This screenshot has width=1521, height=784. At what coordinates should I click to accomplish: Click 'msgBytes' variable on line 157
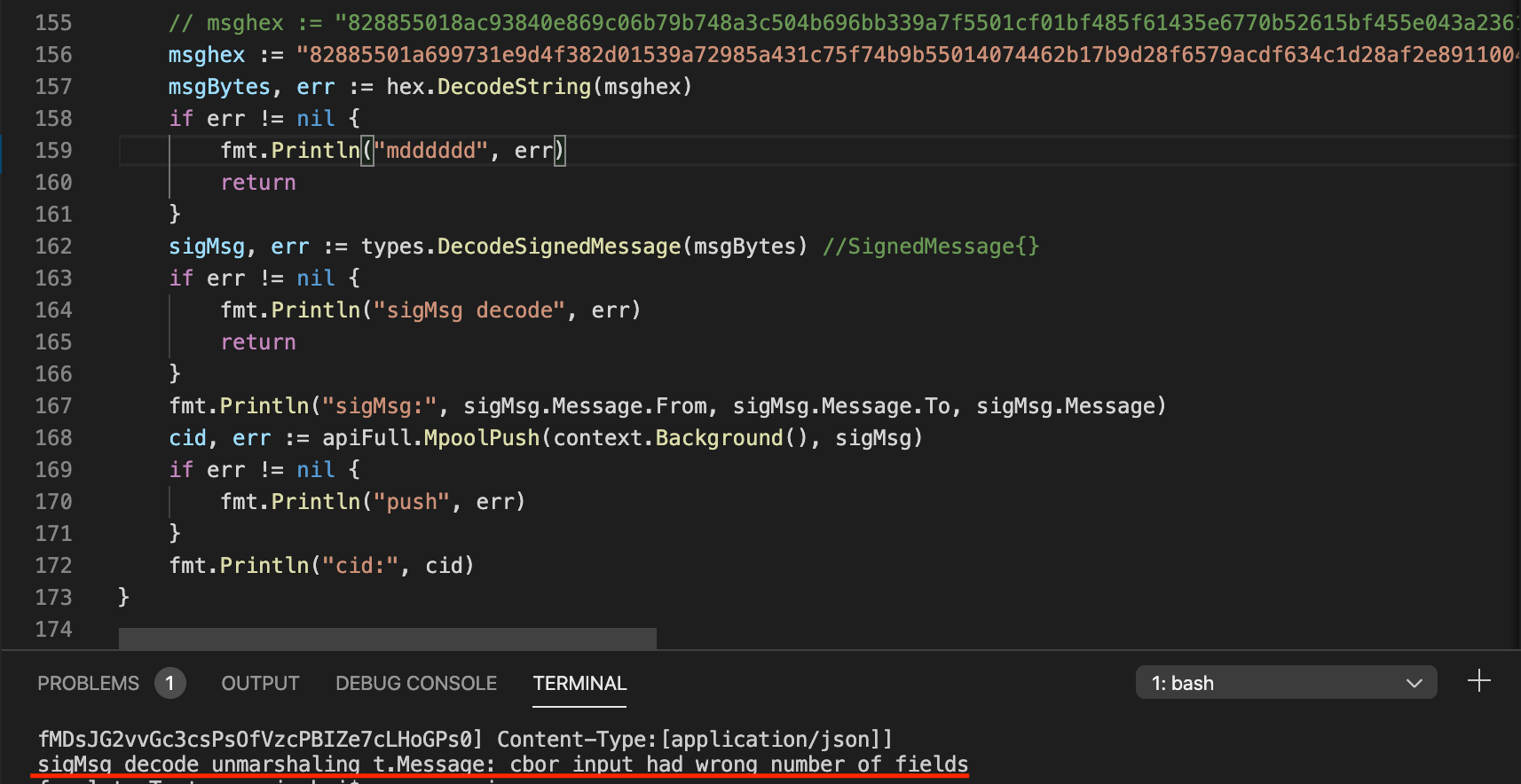[219, 87]
